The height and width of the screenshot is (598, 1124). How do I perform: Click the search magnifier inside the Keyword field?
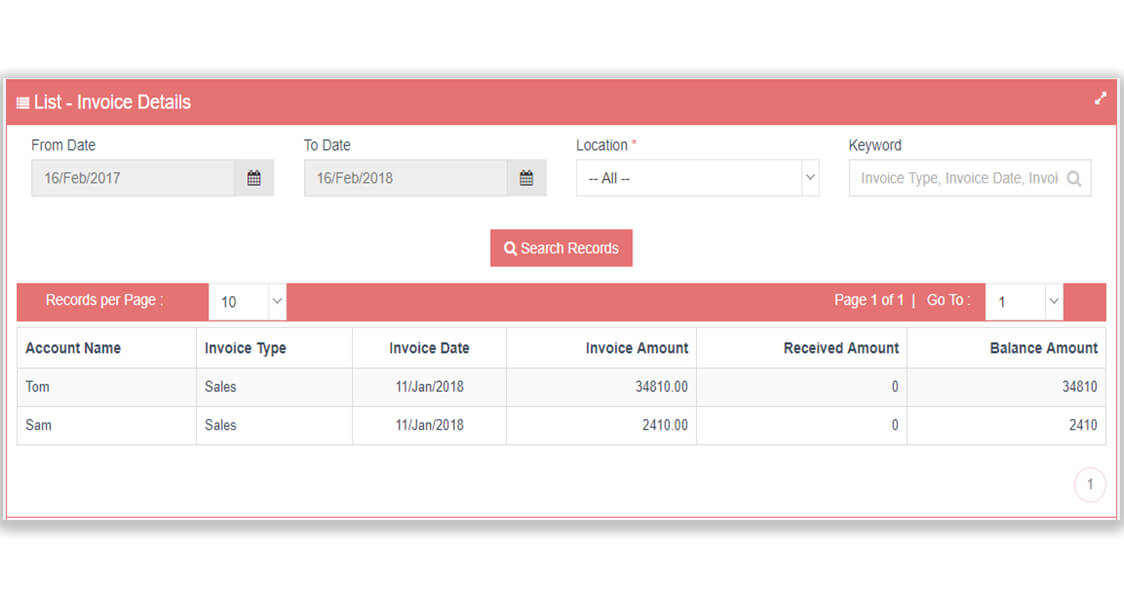1073,178
